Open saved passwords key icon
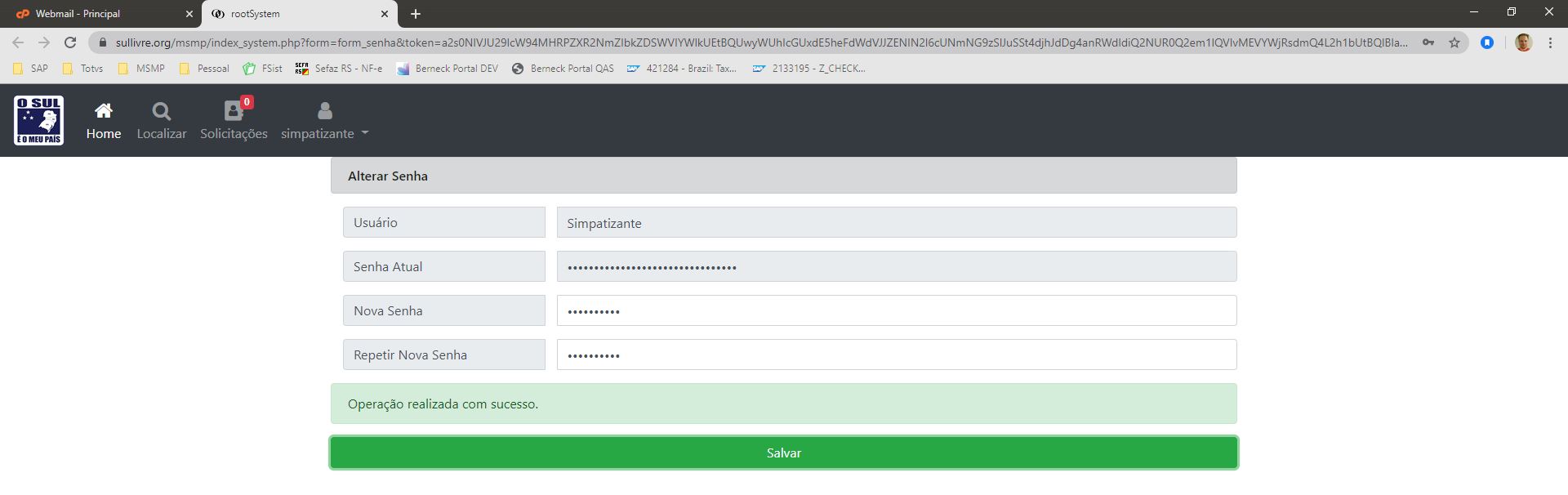 [x=1428, y=42]
